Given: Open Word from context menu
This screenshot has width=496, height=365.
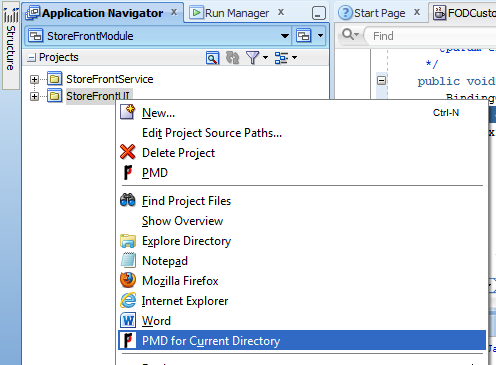Looking at the screenshot, I should pyautogui.click(x=303, y=321).
